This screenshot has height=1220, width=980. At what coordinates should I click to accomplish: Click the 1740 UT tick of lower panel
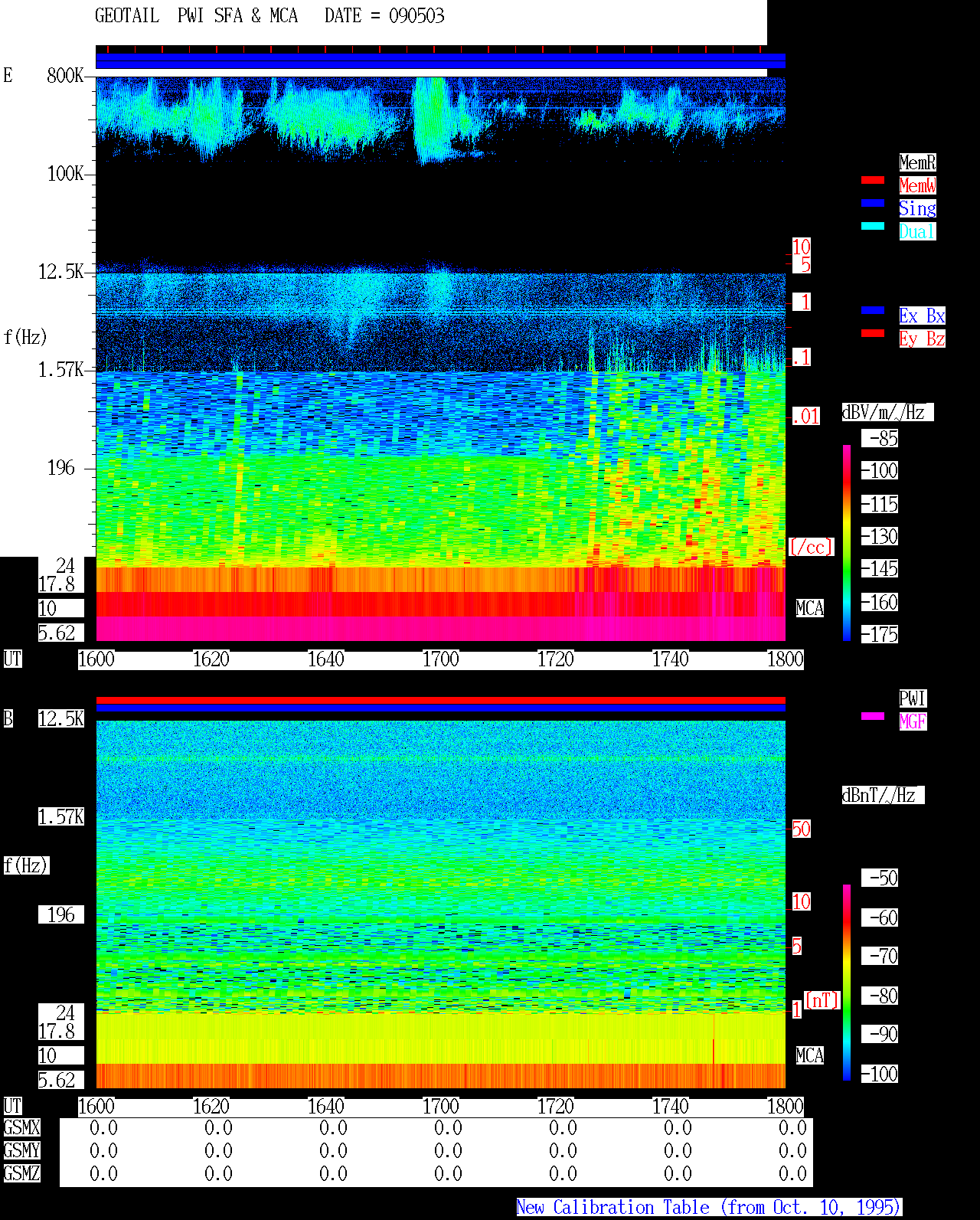(x=671, y=1107)
